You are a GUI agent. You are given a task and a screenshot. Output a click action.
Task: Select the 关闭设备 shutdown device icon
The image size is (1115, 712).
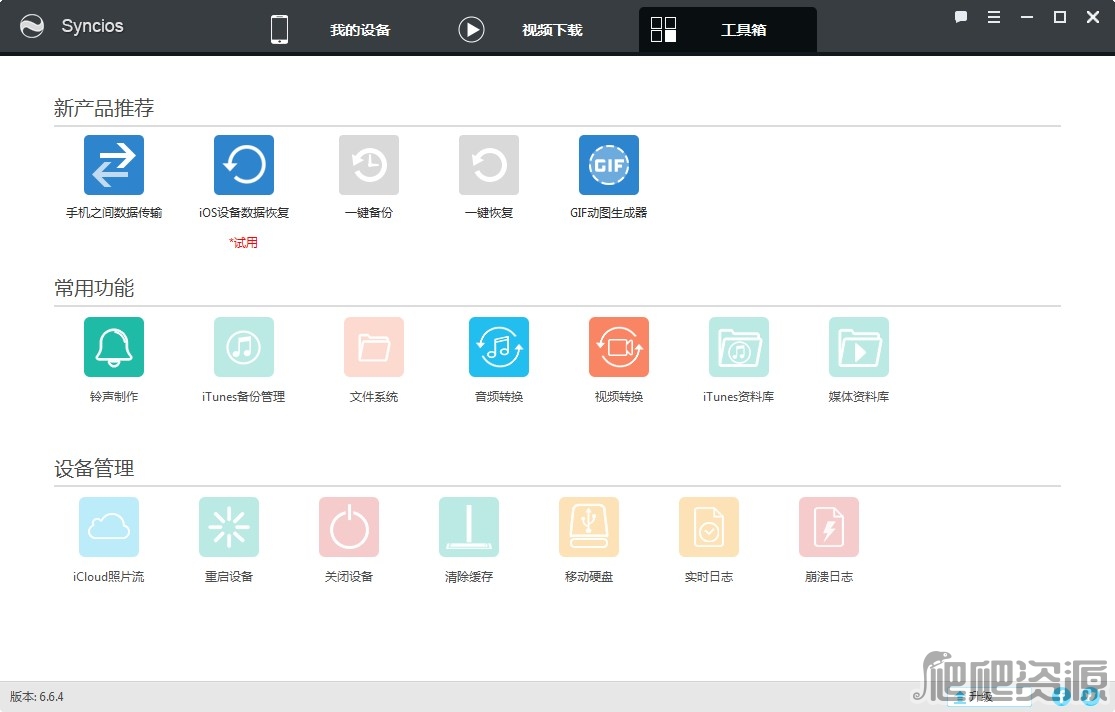(349, 527)
